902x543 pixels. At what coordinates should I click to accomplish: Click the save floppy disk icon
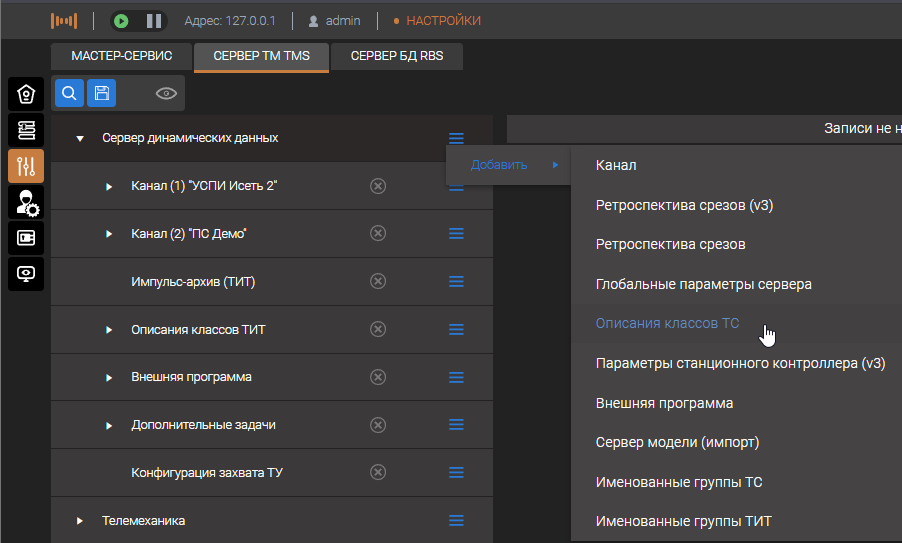tap(101, 93)
